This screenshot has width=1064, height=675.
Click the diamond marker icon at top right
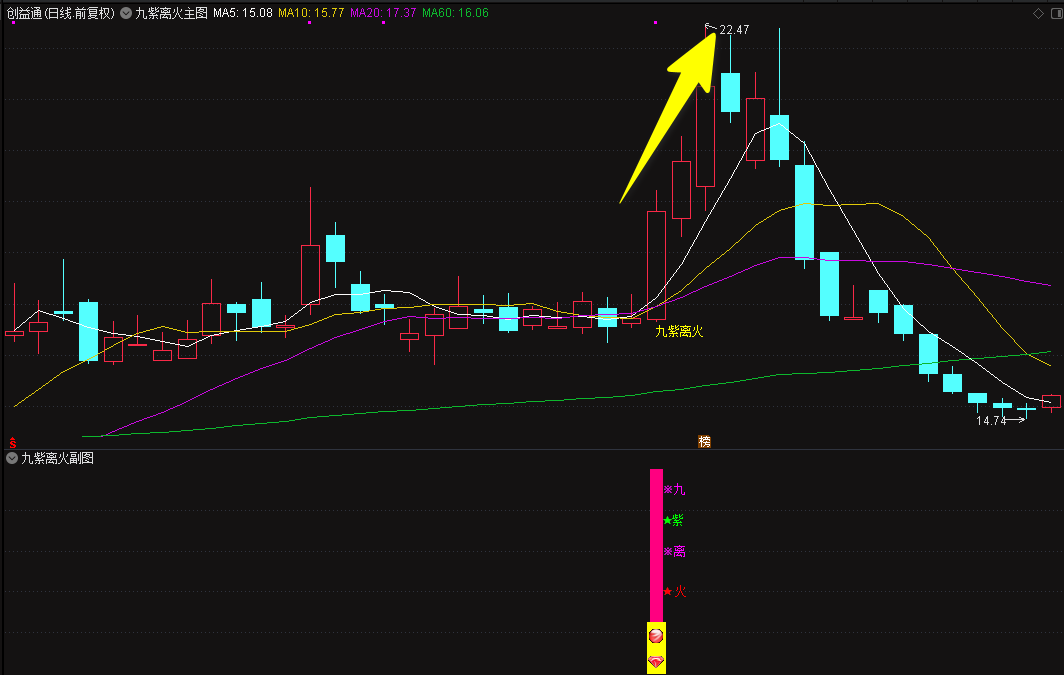pos(1038,14)
